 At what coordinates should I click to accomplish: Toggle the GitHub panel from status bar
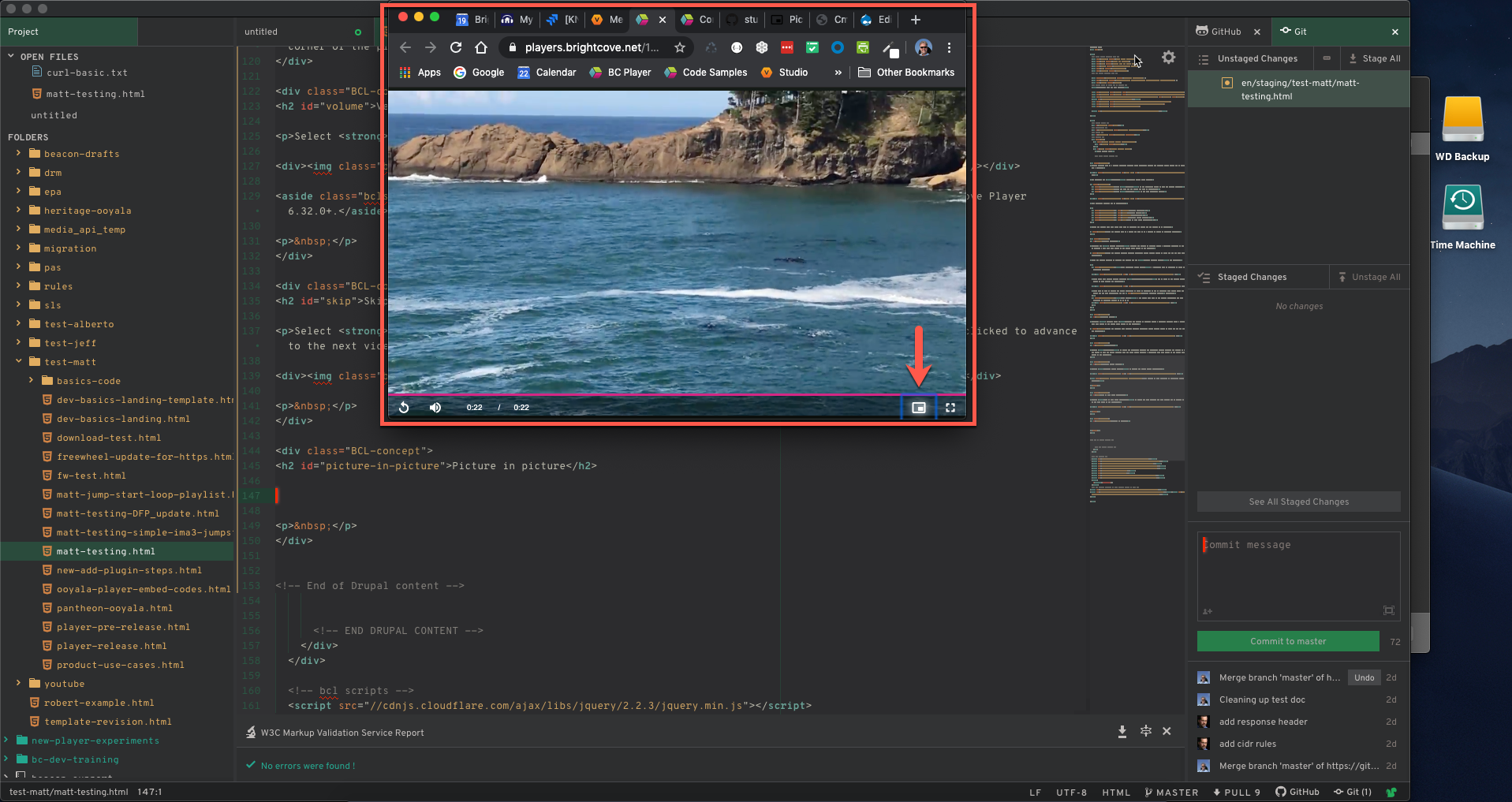point(1297,793)
